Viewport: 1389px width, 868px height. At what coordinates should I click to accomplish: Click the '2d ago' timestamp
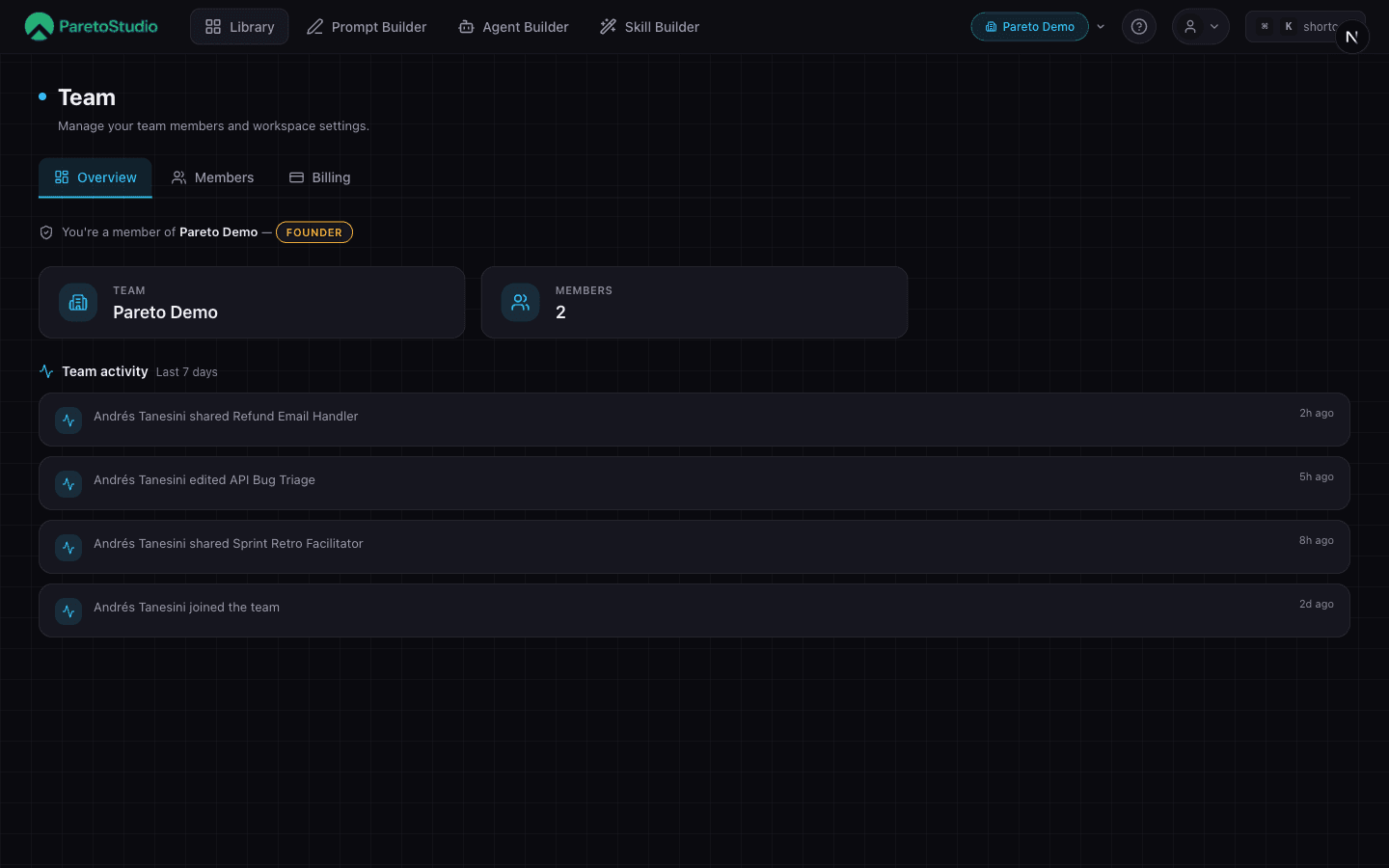(x=1316, y=604)
